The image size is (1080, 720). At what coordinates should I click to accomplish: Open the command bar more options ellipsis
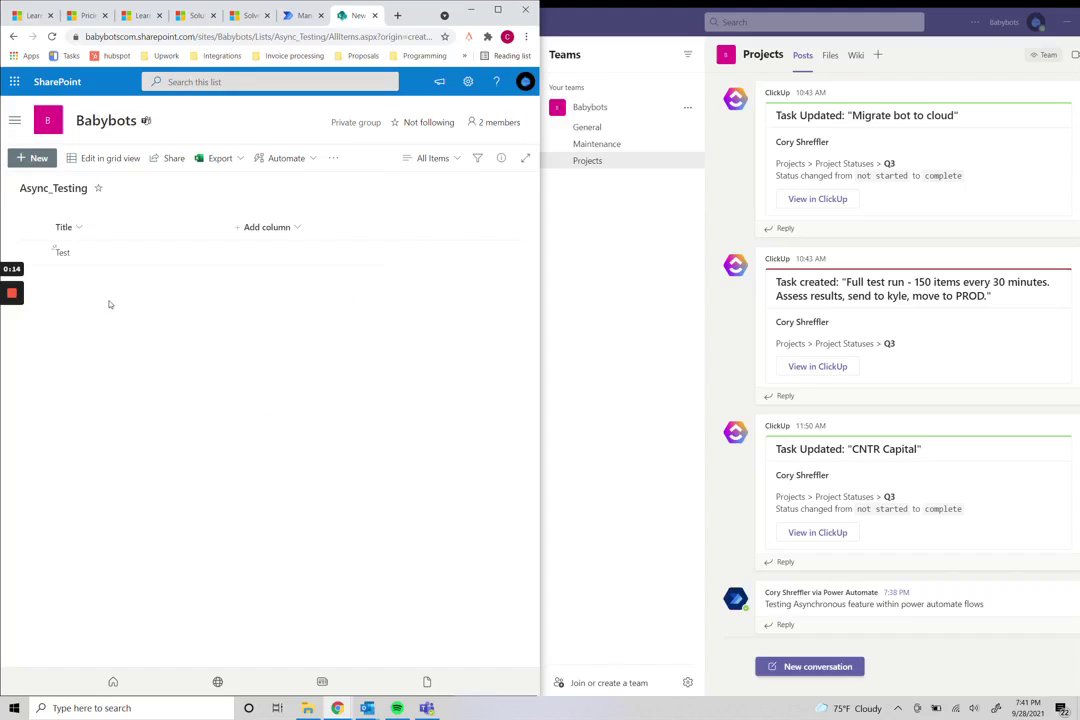tap(333, 158)
